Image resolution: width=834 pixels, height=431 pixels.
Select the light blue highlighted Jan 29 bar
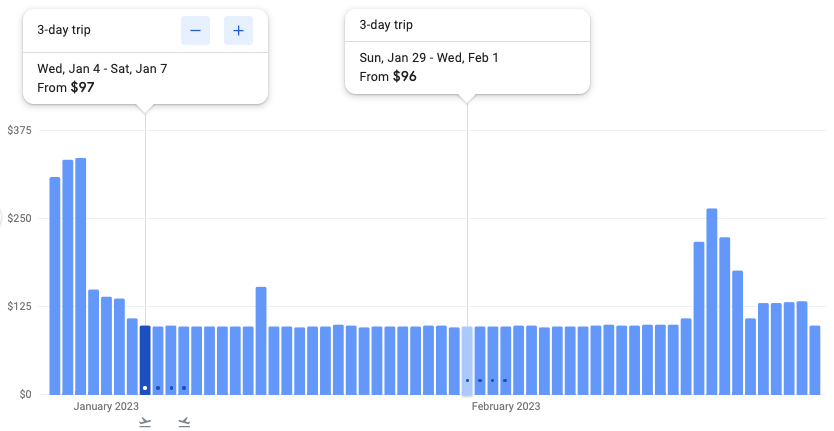[x=467, y=360]
